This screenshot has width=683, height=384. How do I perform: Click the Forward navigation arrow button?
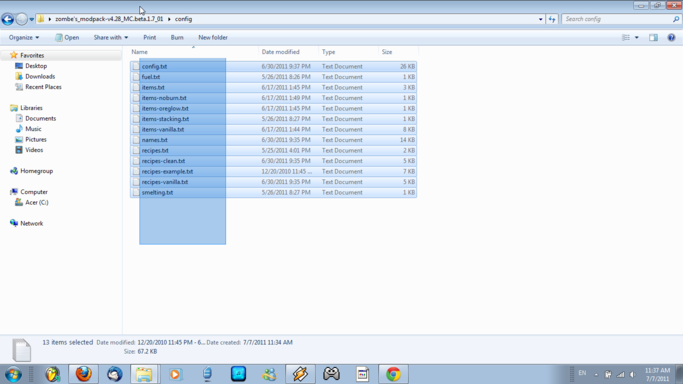pyautogui.click(x=21, y=19)
